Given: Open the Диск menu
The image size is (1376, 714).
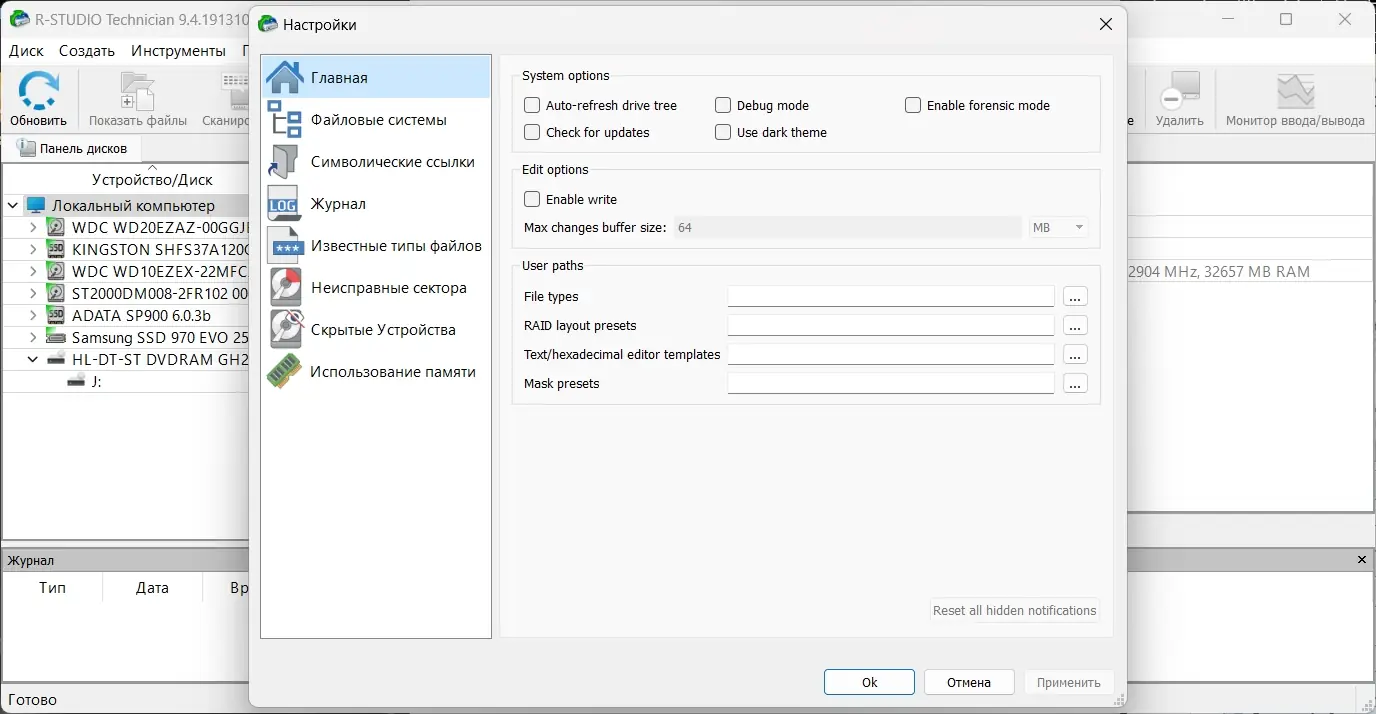Looking at the screenshot, I should click(x=26, y=51).
